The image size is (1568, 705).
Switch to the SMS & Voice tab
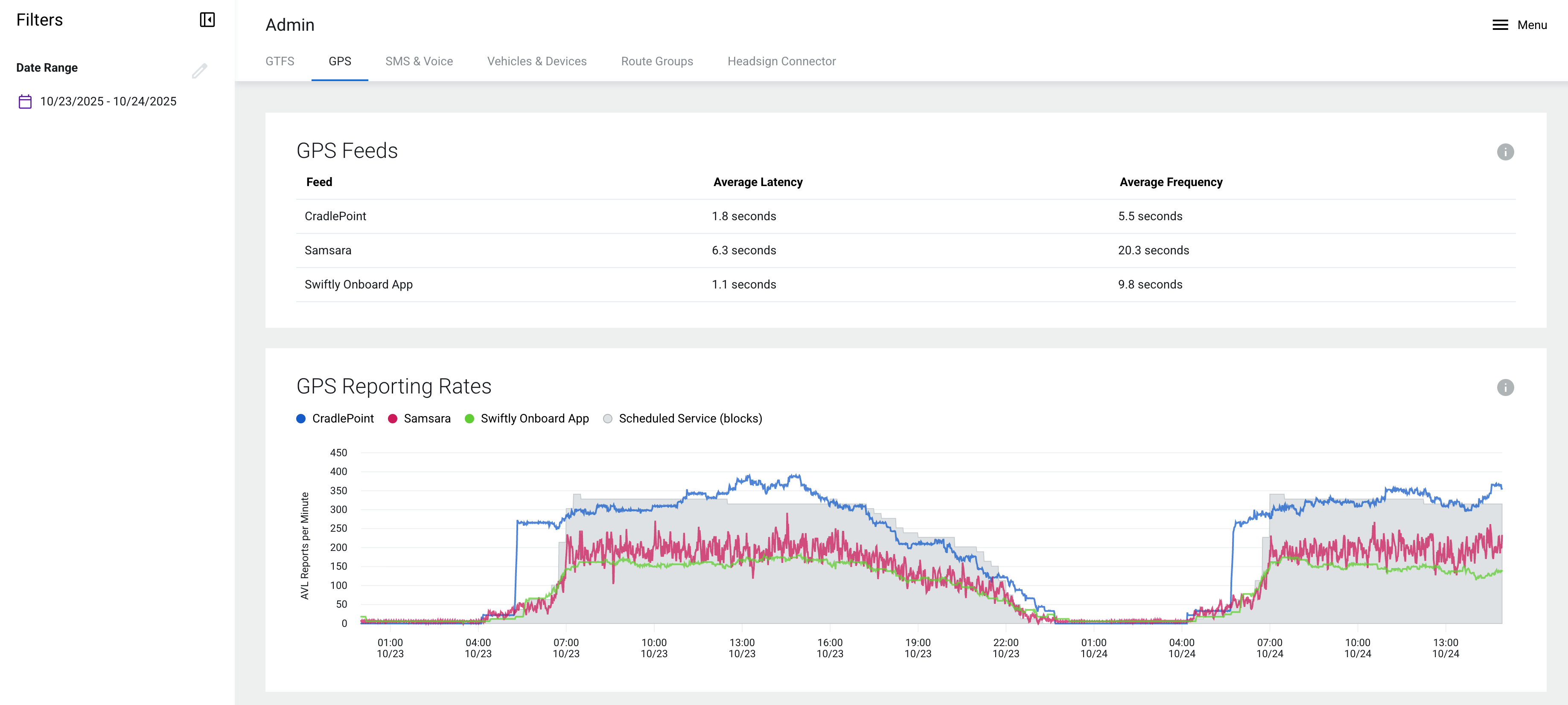(x=419, y=61)
